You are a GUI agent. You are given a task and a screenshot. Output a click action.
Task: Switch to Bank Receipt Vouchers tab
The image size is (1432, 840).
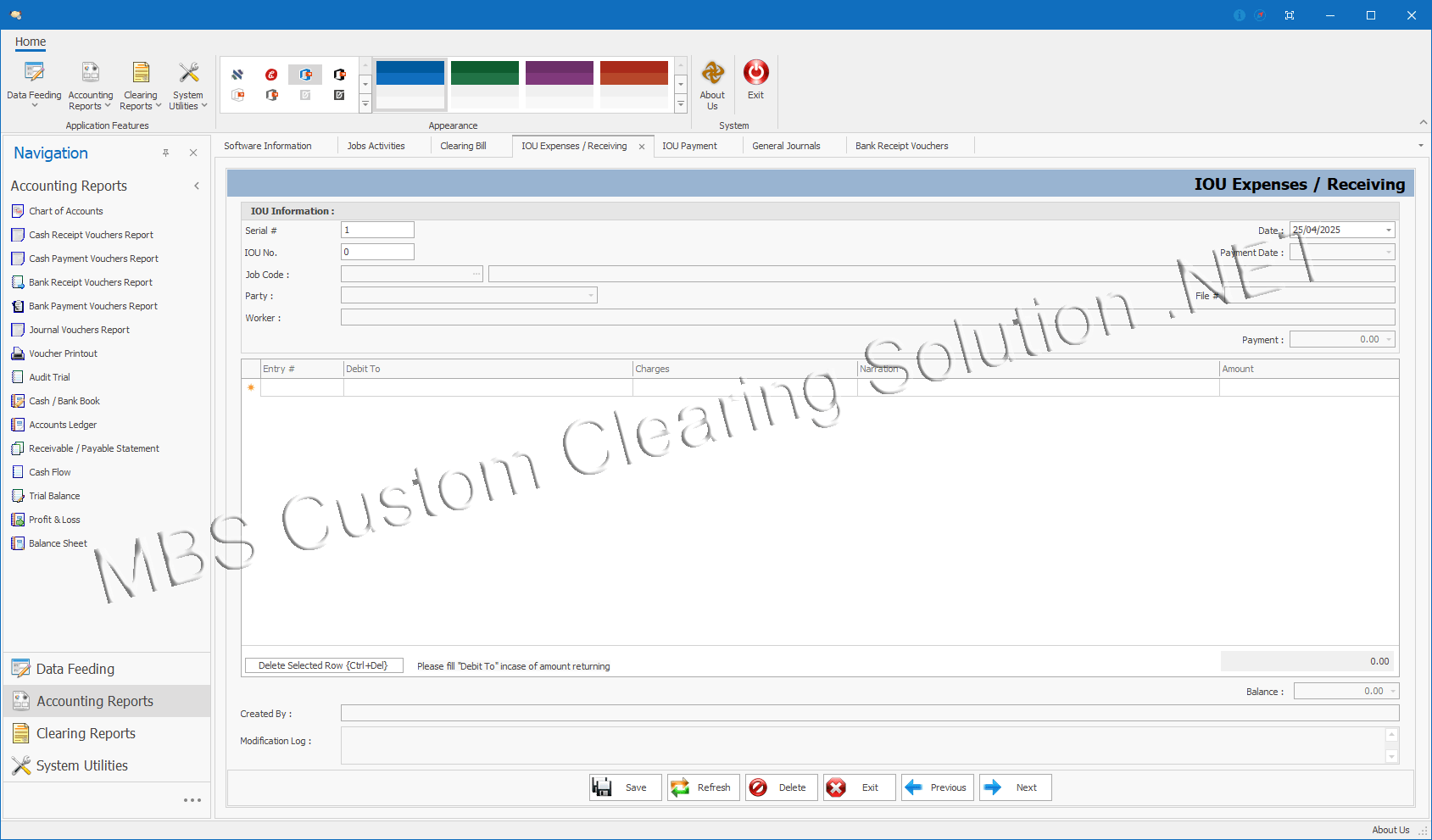902,146
